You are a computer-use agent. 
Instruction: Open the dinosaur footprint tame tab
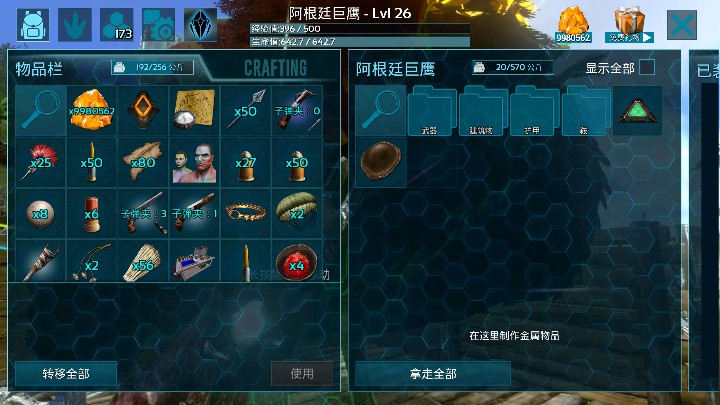75,24
